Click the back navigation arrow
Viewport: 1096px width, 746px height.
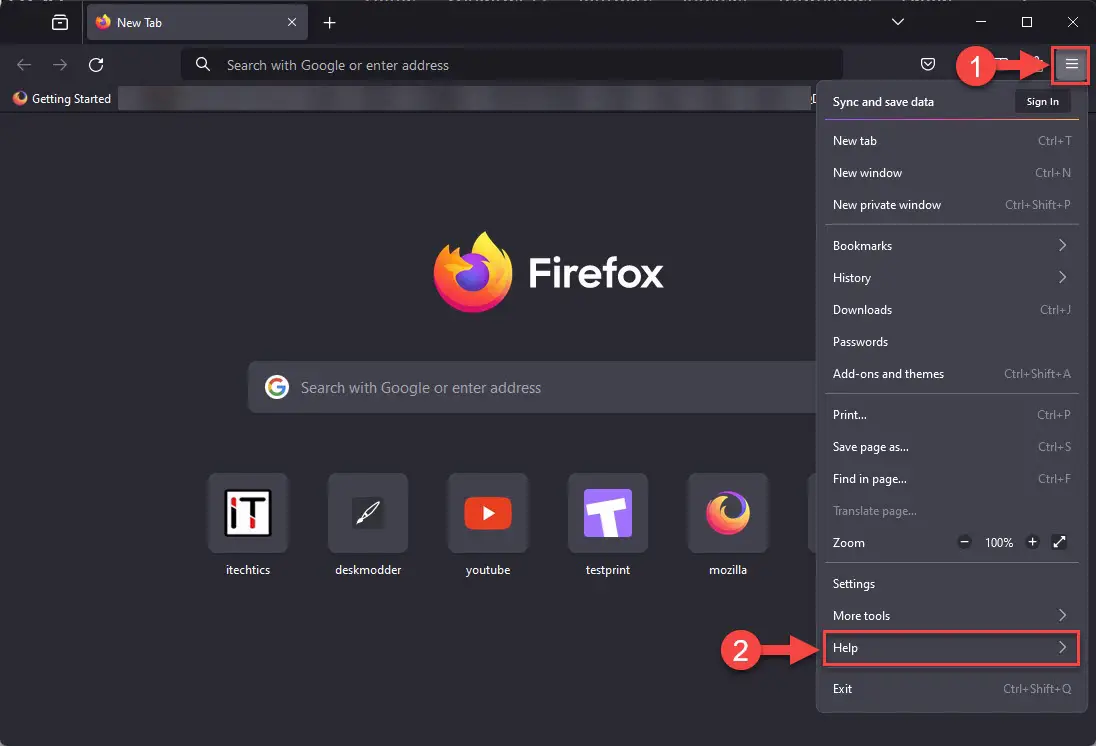click(23, 64)
